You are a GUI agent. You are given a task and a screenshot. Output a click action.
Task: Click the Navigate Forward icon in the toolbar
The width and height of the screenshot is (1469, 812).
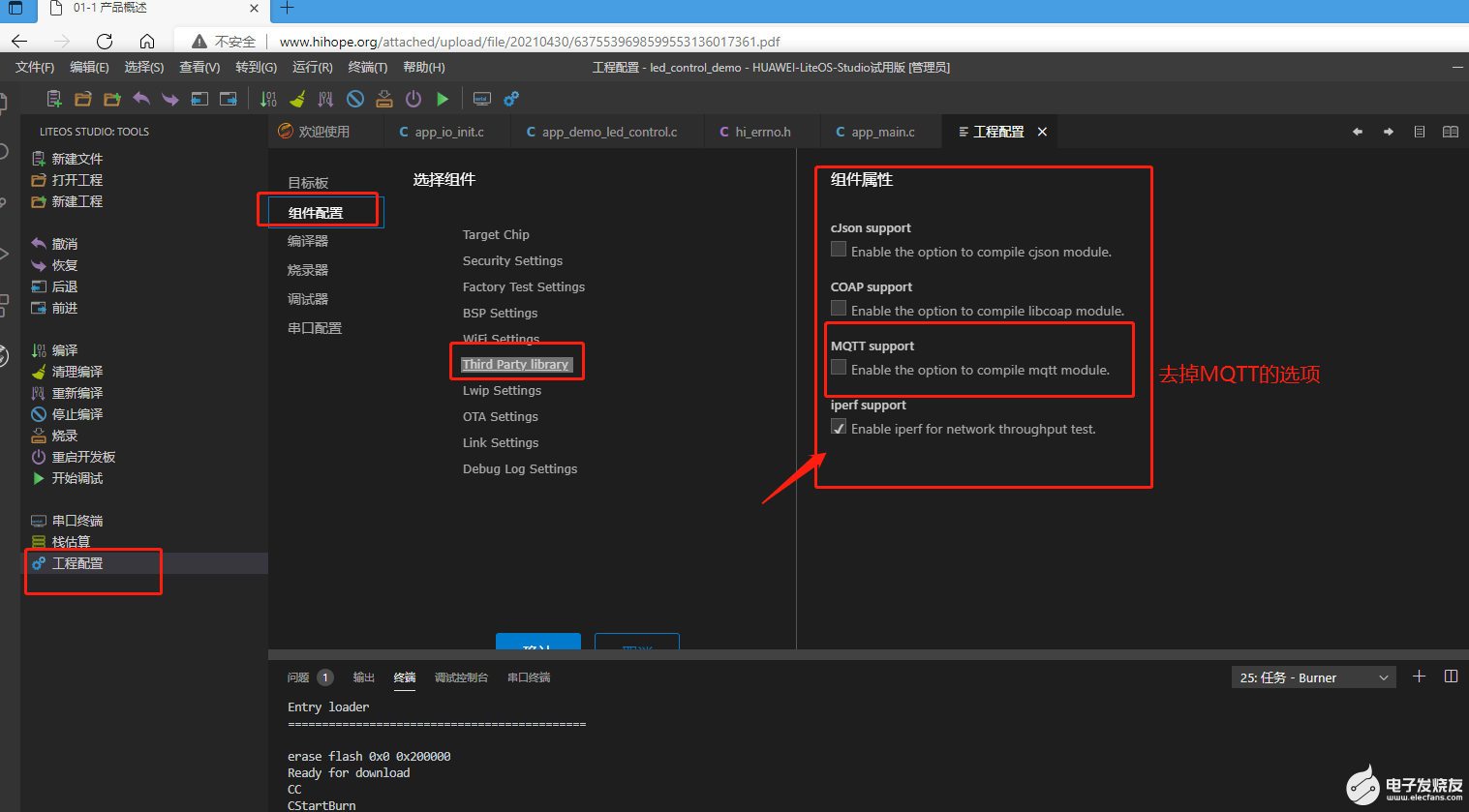coord(229,99)
